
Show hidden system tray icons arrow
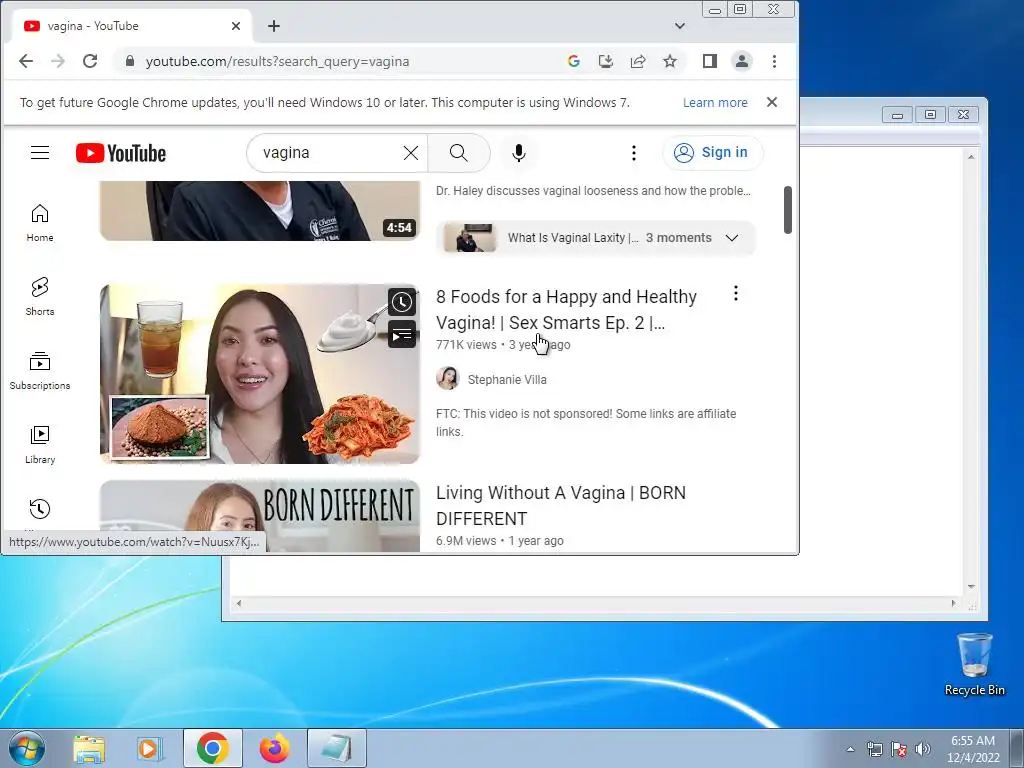pyautogui.click(x=850, y=749)
